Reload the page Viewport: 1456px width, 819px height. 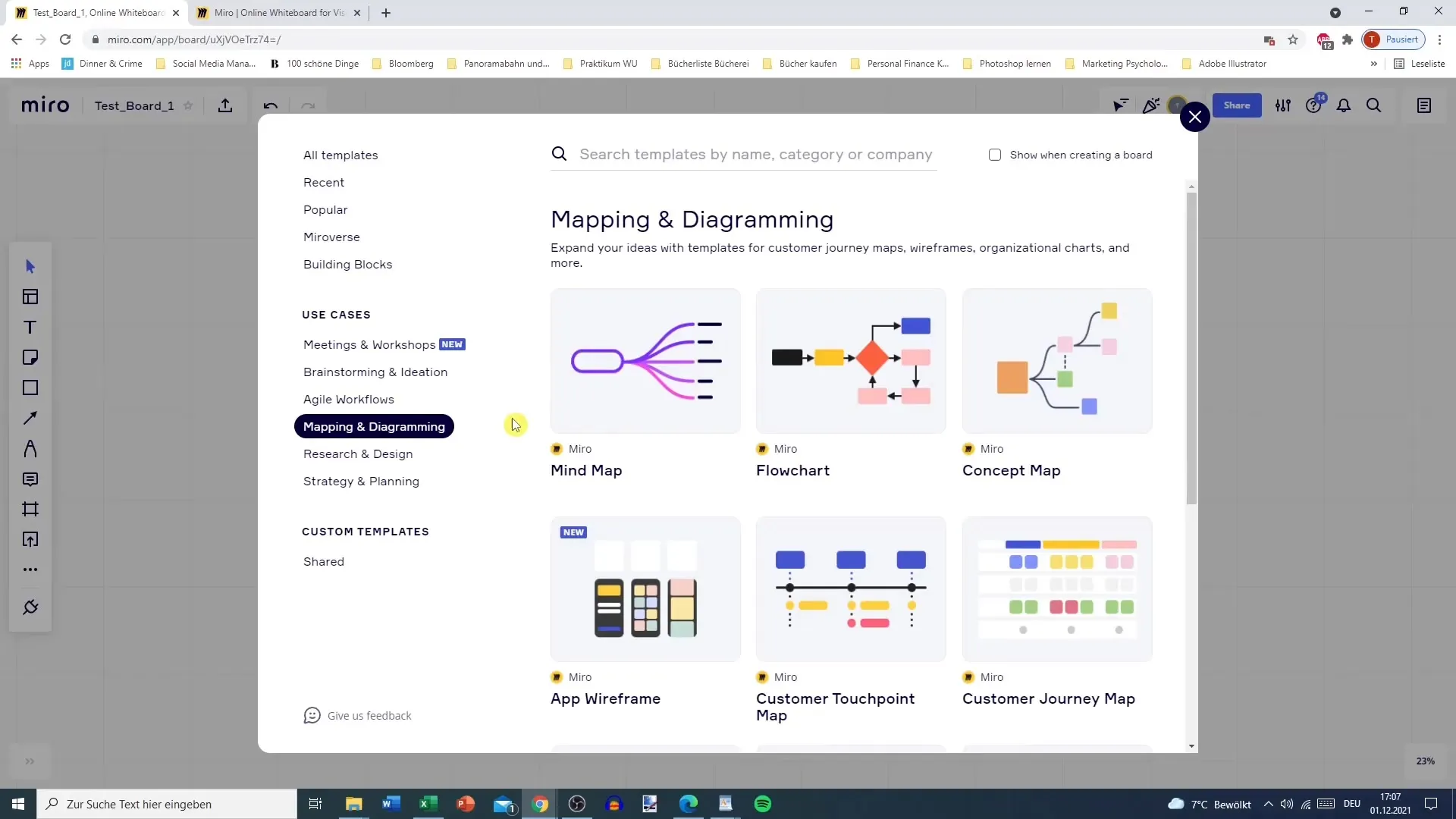pyautogui.click(x=65, y=39)
